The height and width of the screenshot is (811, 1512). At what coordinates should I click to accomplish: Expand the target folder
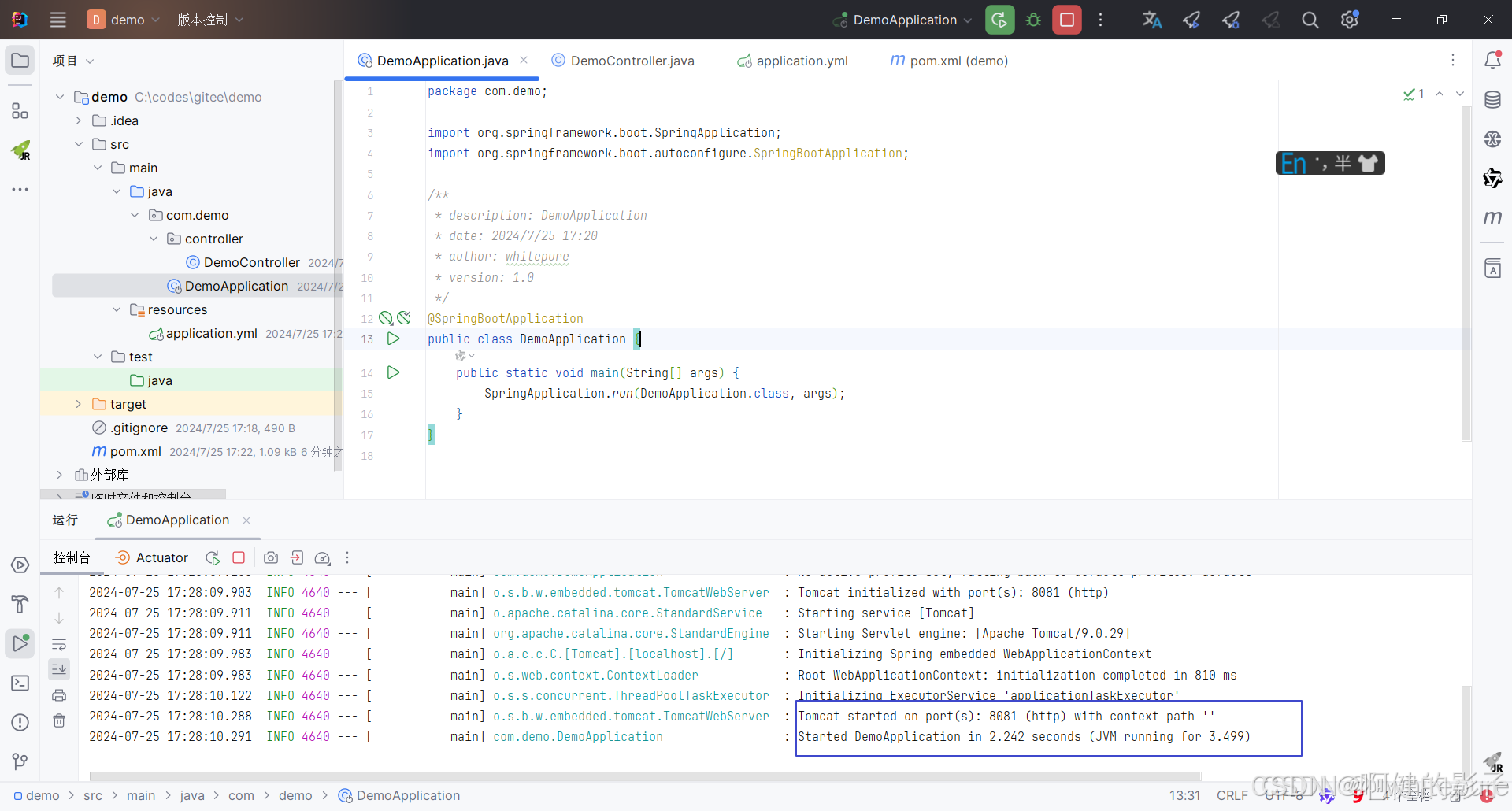[79, 404]
